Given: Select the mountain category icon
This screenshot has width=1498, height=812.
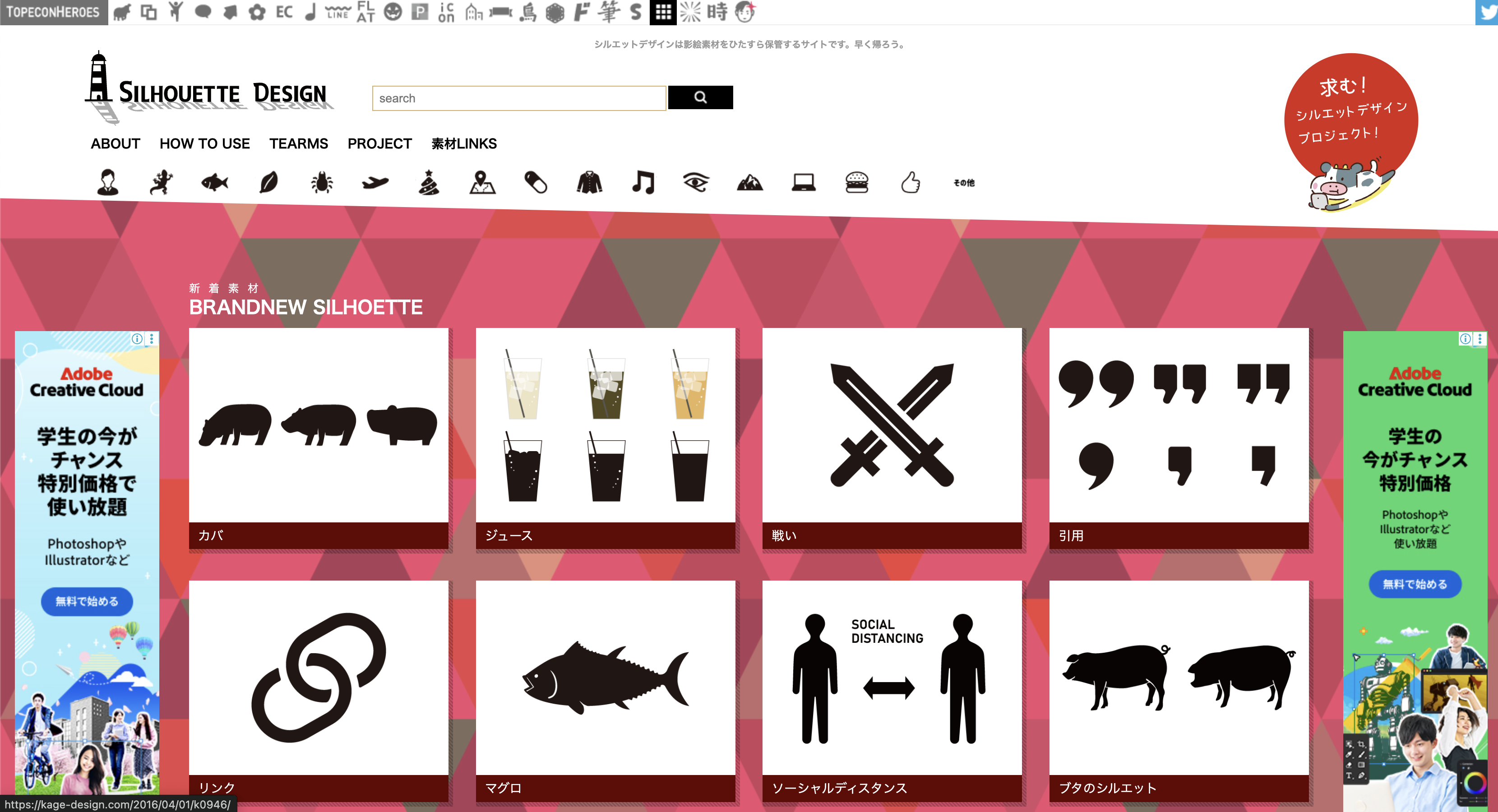Looking at the screenshot, I should coord(749,183).
